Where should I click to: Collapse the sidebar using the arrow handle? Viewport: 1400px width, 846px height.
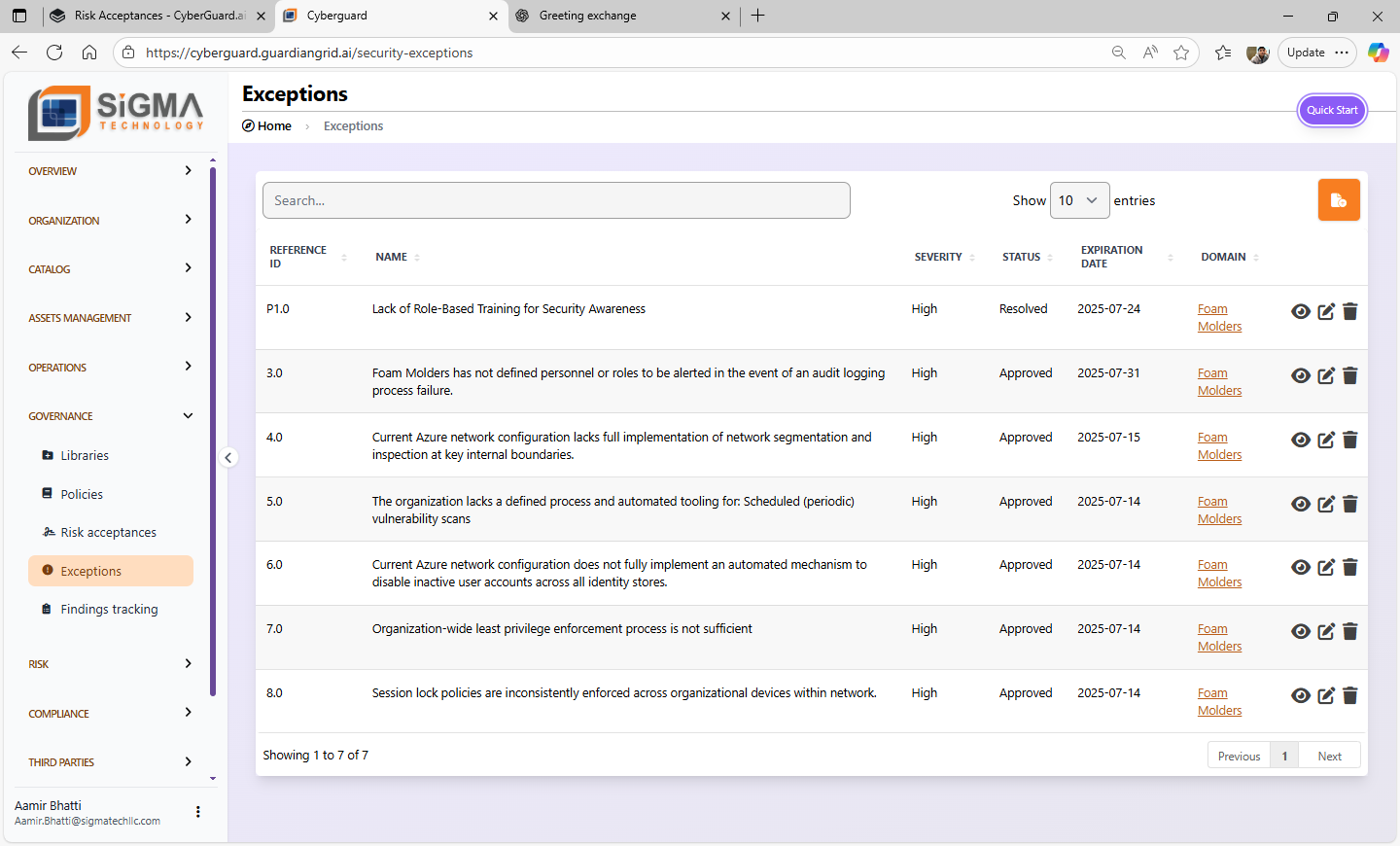coord(228,458)
